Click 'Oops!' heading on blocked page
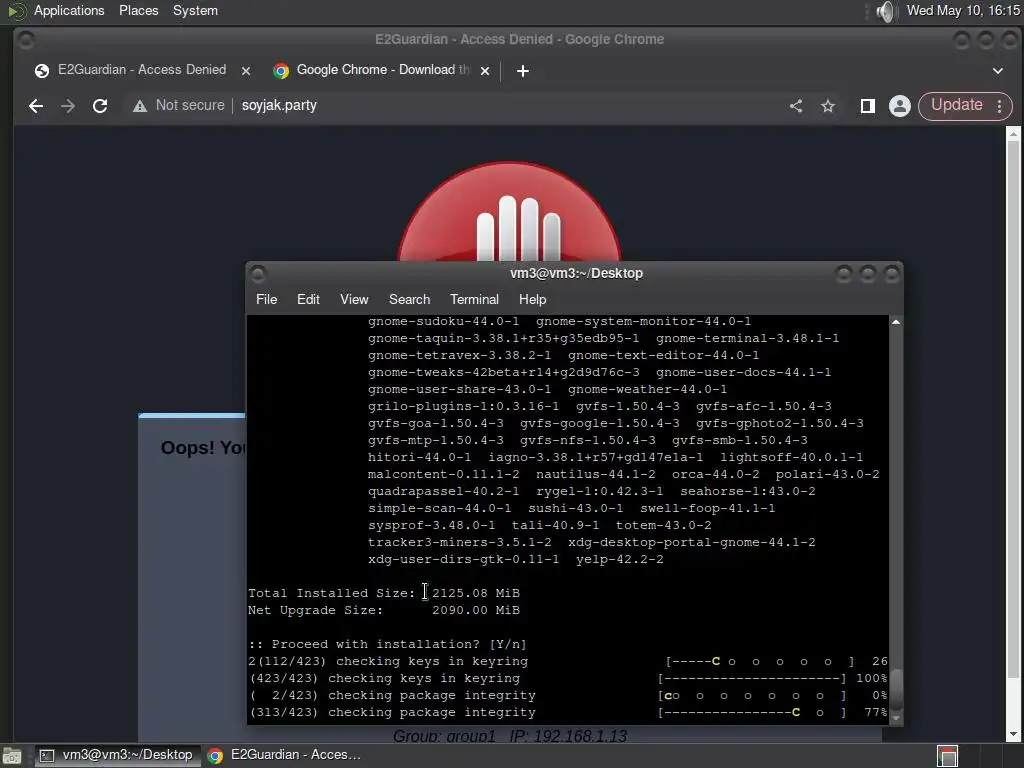Screen dimensions: 1024x768 [x=187, y=448]
